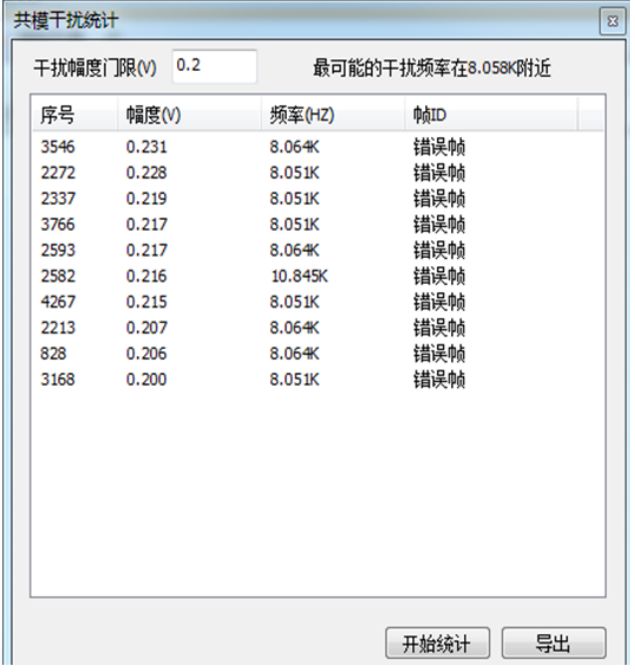635x672 pixels.
Task: Select row with 序号 2213
Action: (x=318, y=327)
